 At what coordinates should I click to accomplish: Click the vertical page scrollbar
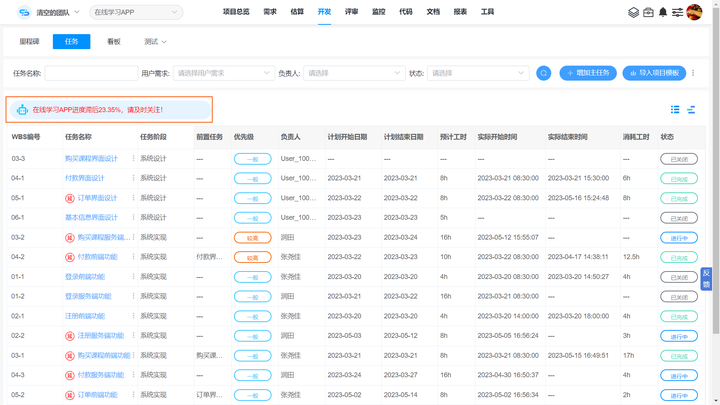point(715,170)
